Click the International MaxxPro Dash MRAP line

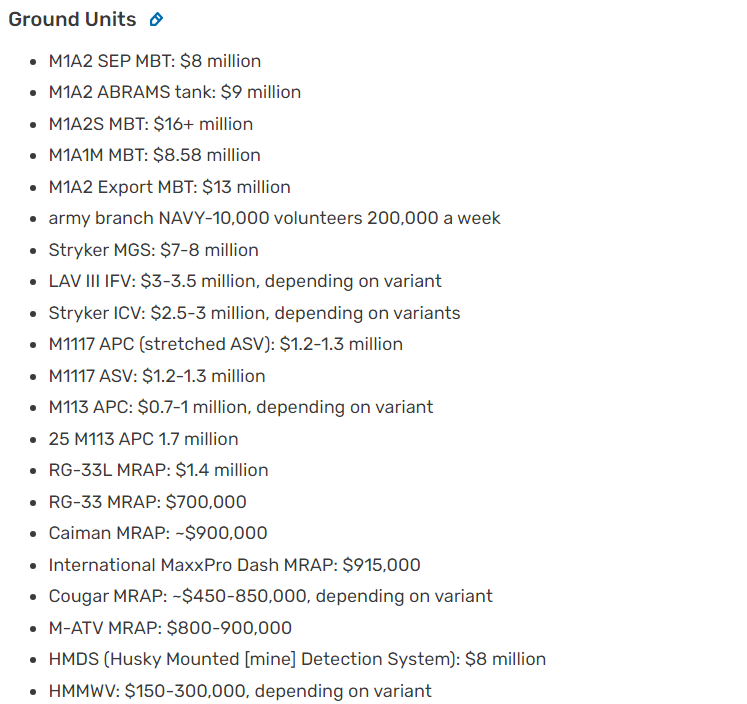pos(234,565)
